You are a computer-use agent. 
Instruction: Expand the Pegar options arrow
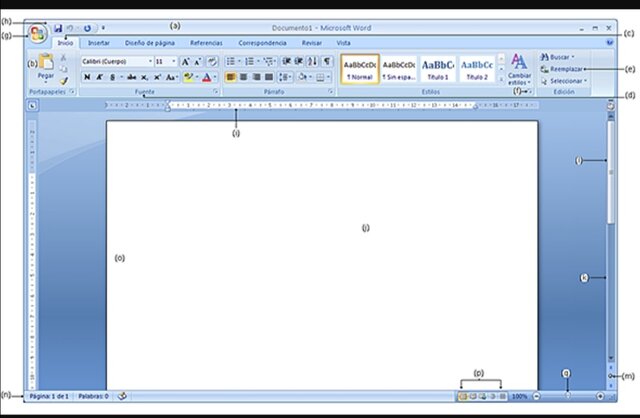tap(46, 82)
